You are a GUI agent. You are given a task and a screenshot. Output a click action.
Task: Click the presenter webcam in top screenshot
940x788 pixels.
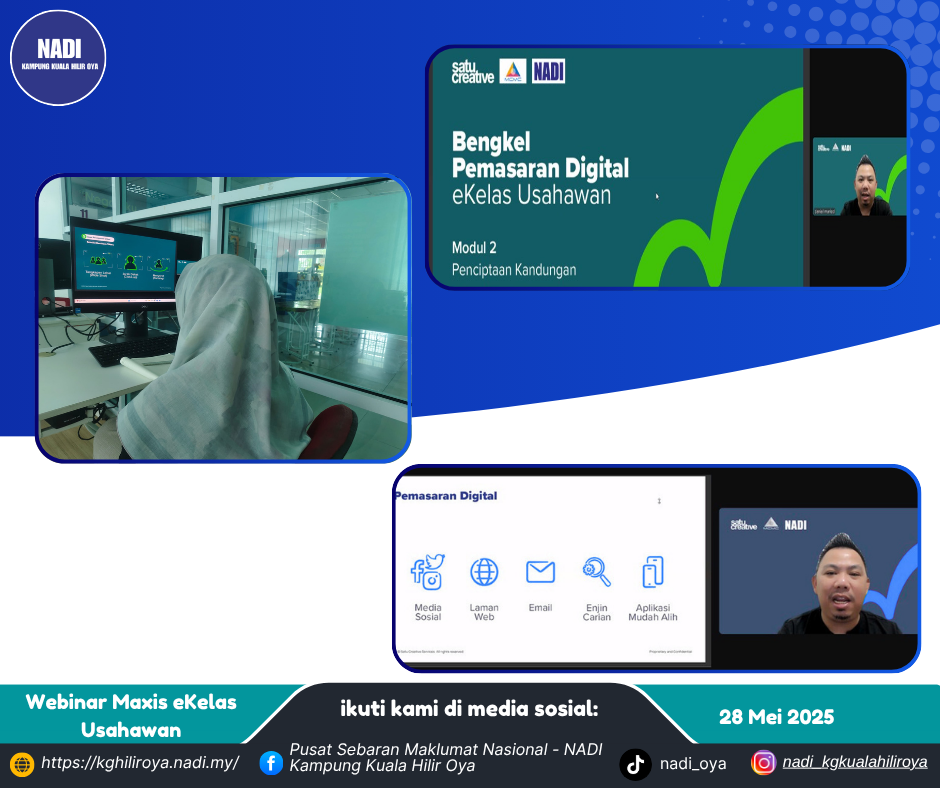point(859,177)
